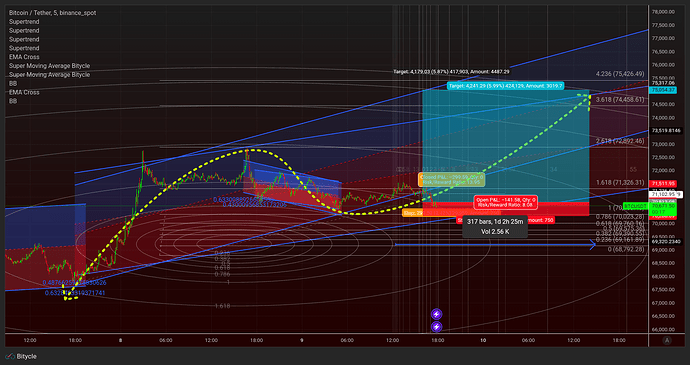The image size is (690, 365).
Task: Select the Supertrend legend entry directly below chart title
Action: (x=24, y=22)
